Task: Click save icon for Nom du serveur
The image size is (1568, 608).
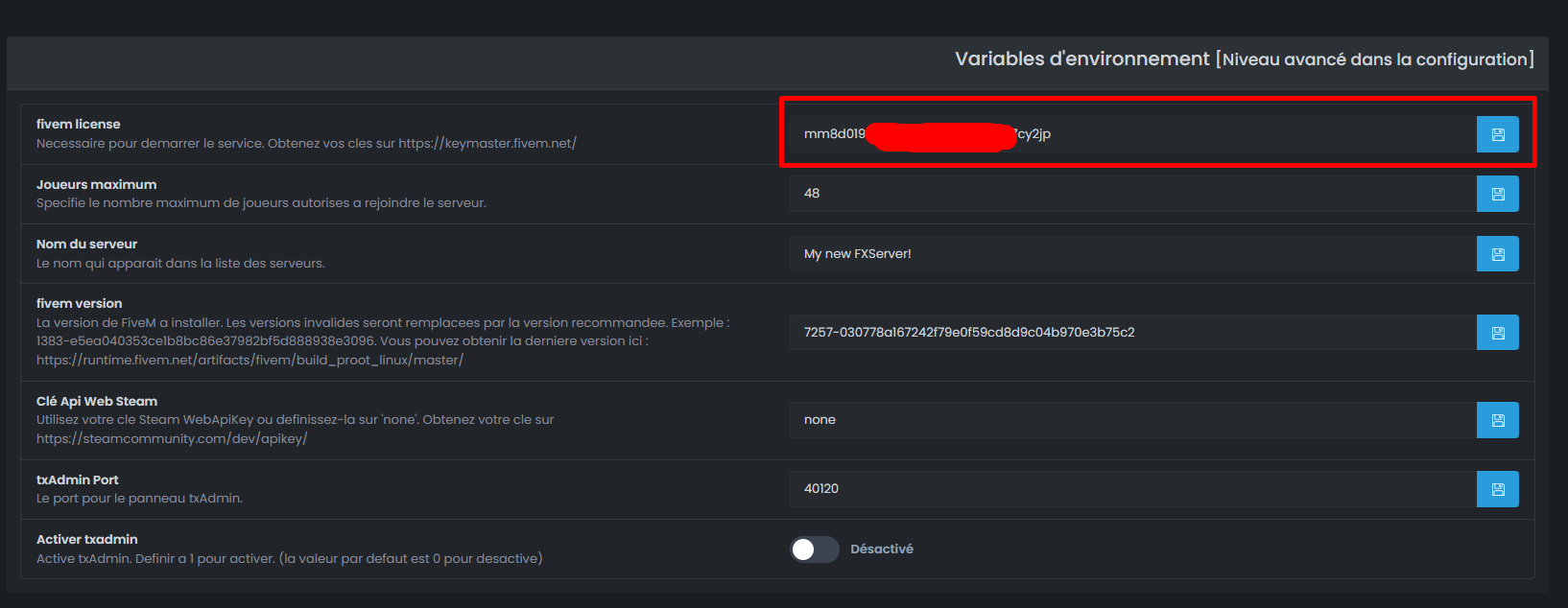Action: [1497, 254]
